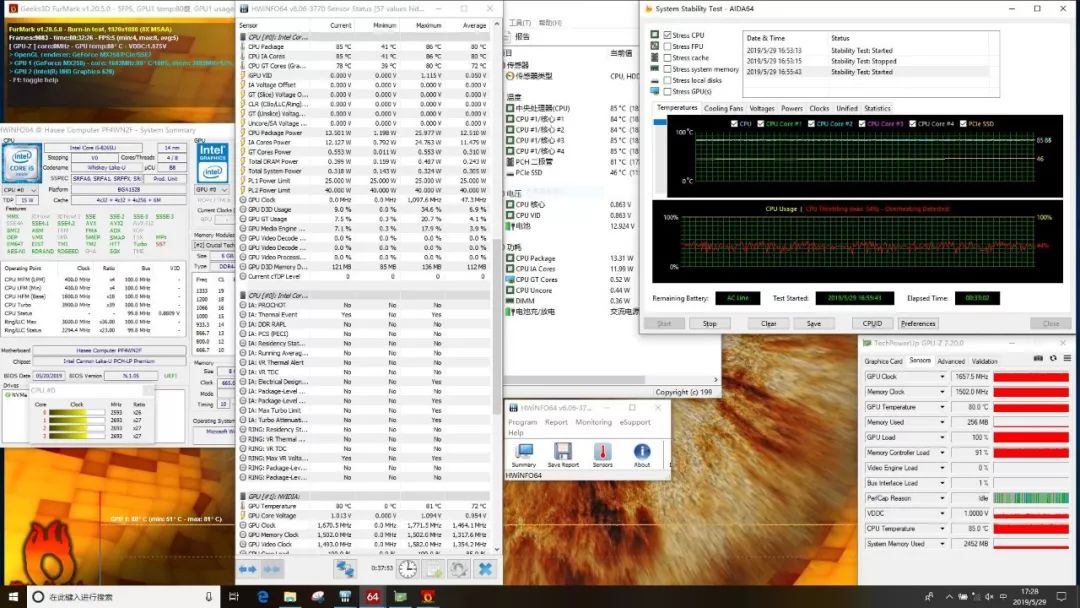The width and height of the screenshot is (1080, 608).
Task: Open the GPU Temperature sensor dropdown
Action: (942, 407)
